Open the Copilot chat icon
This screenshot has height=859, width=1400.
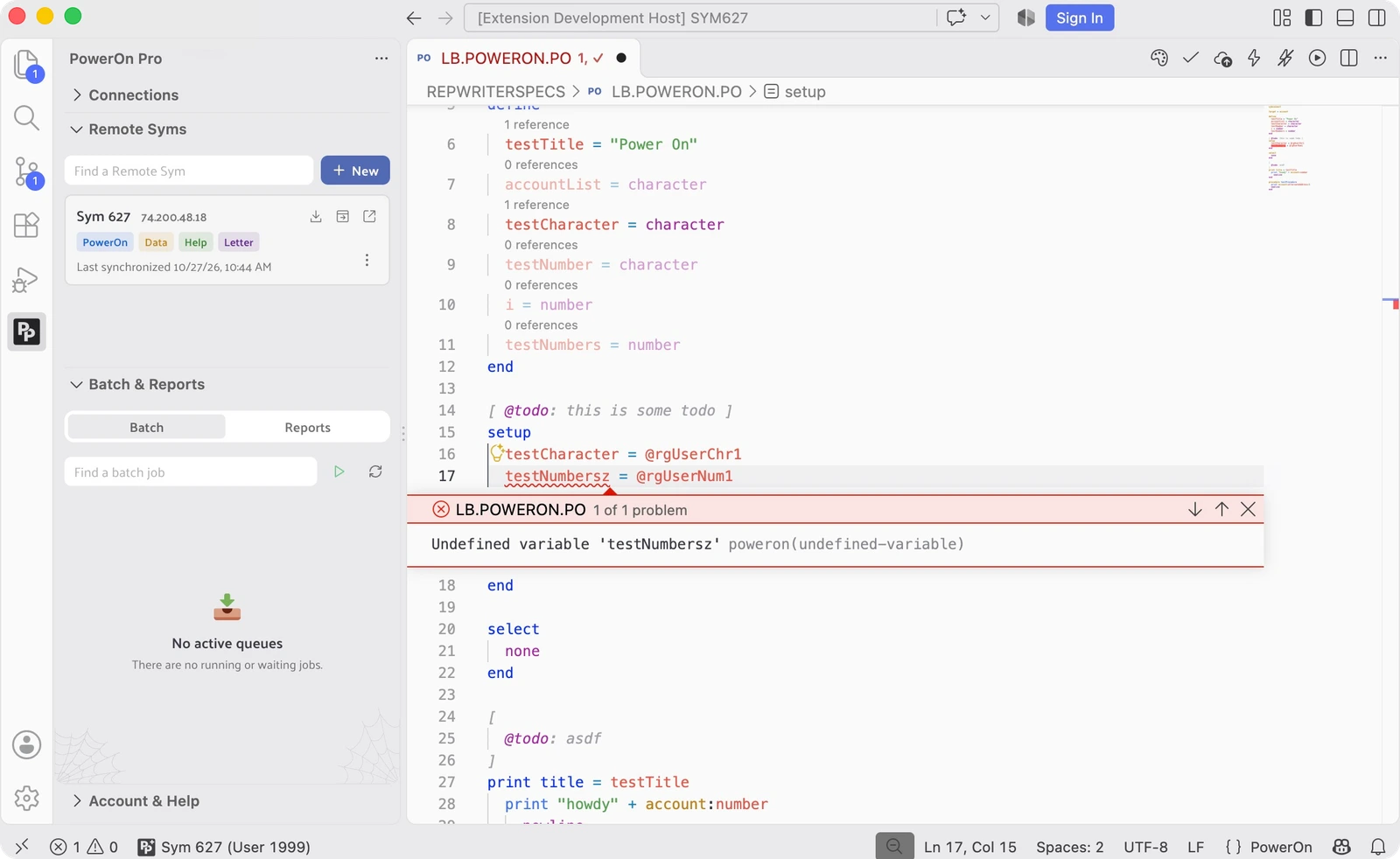pyautogui.click(x=956, y=17)
